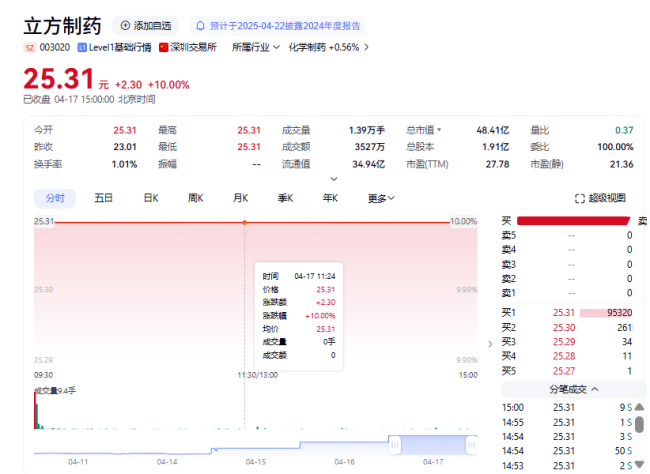Click the Level1 quote badge icon
Screen dimensions: 650x474
pyautogui.click(x=82, y=48)
